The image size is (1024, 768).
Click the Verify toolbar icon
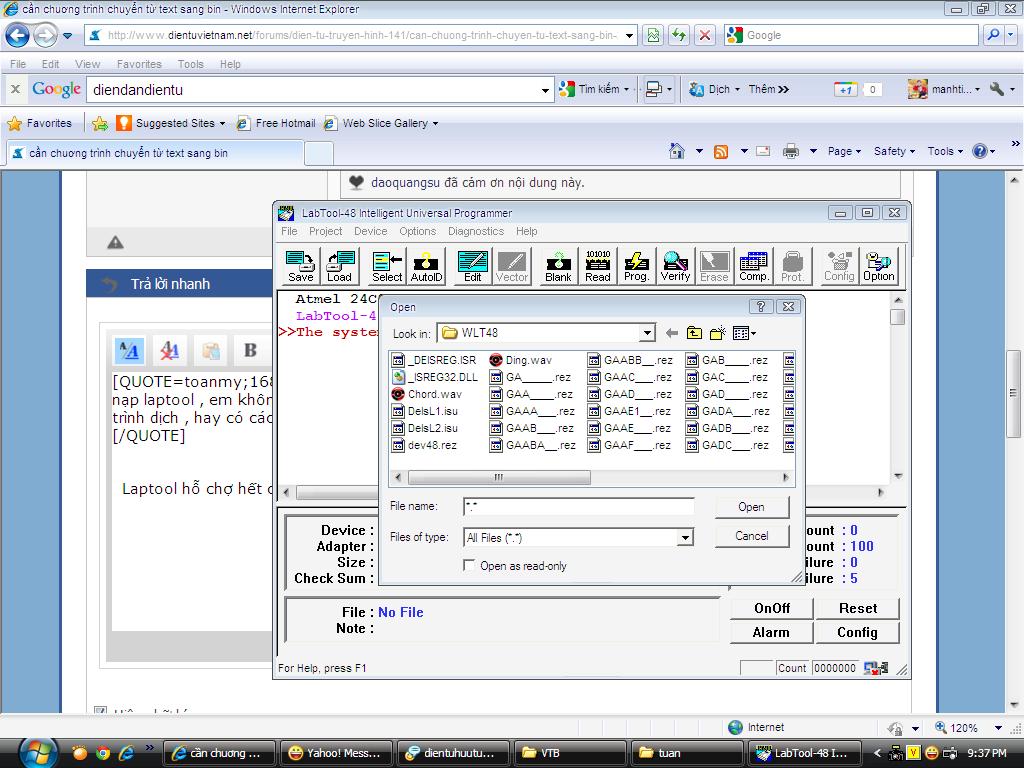point(675,266)
